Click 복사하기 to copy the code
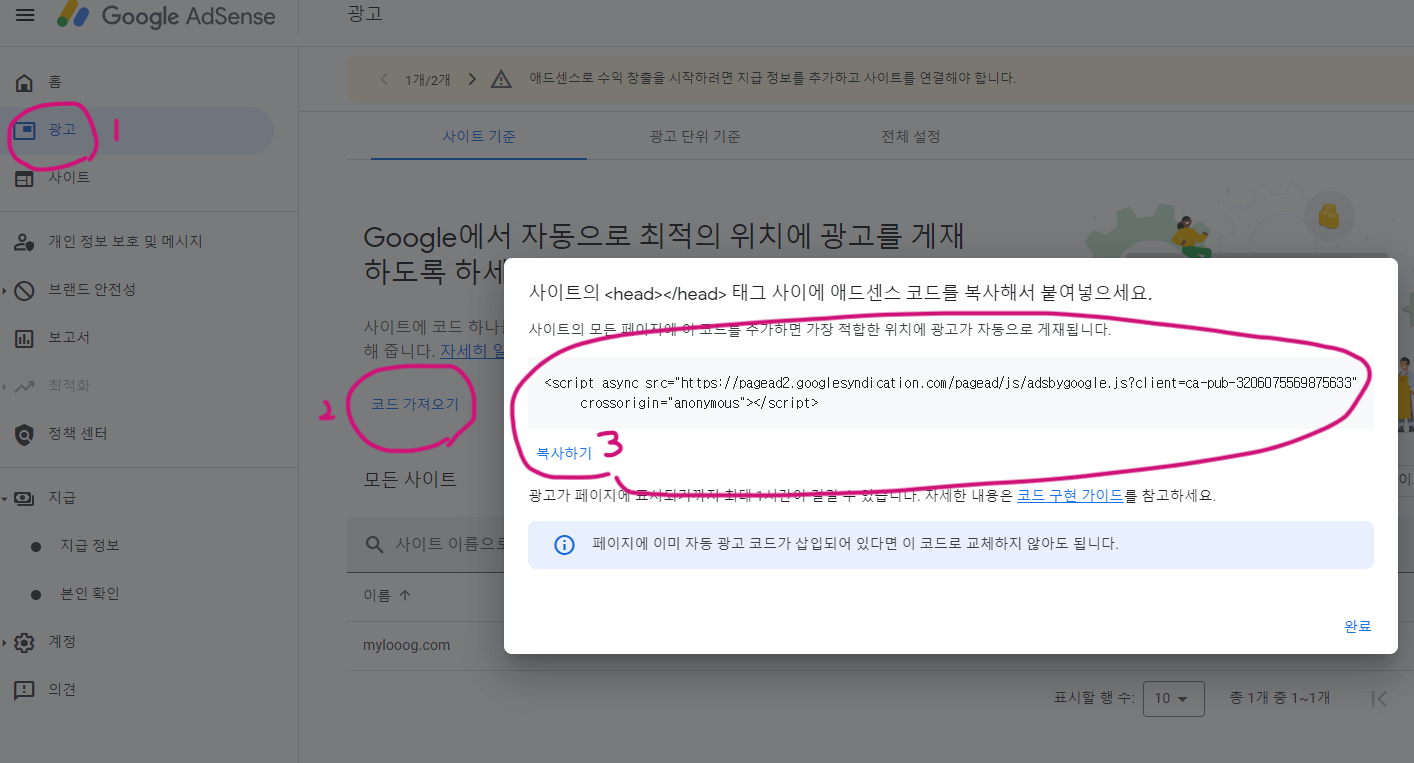 tap(564, 453)
